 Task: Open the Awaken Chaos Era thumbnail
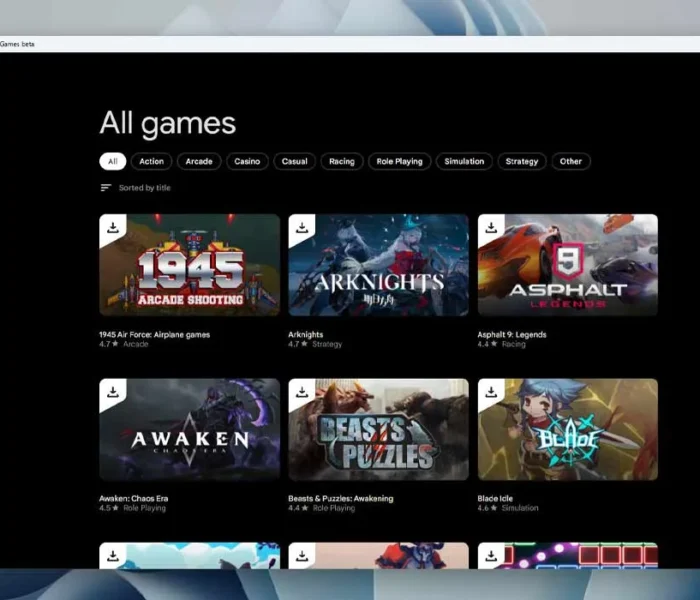point(189,429)
